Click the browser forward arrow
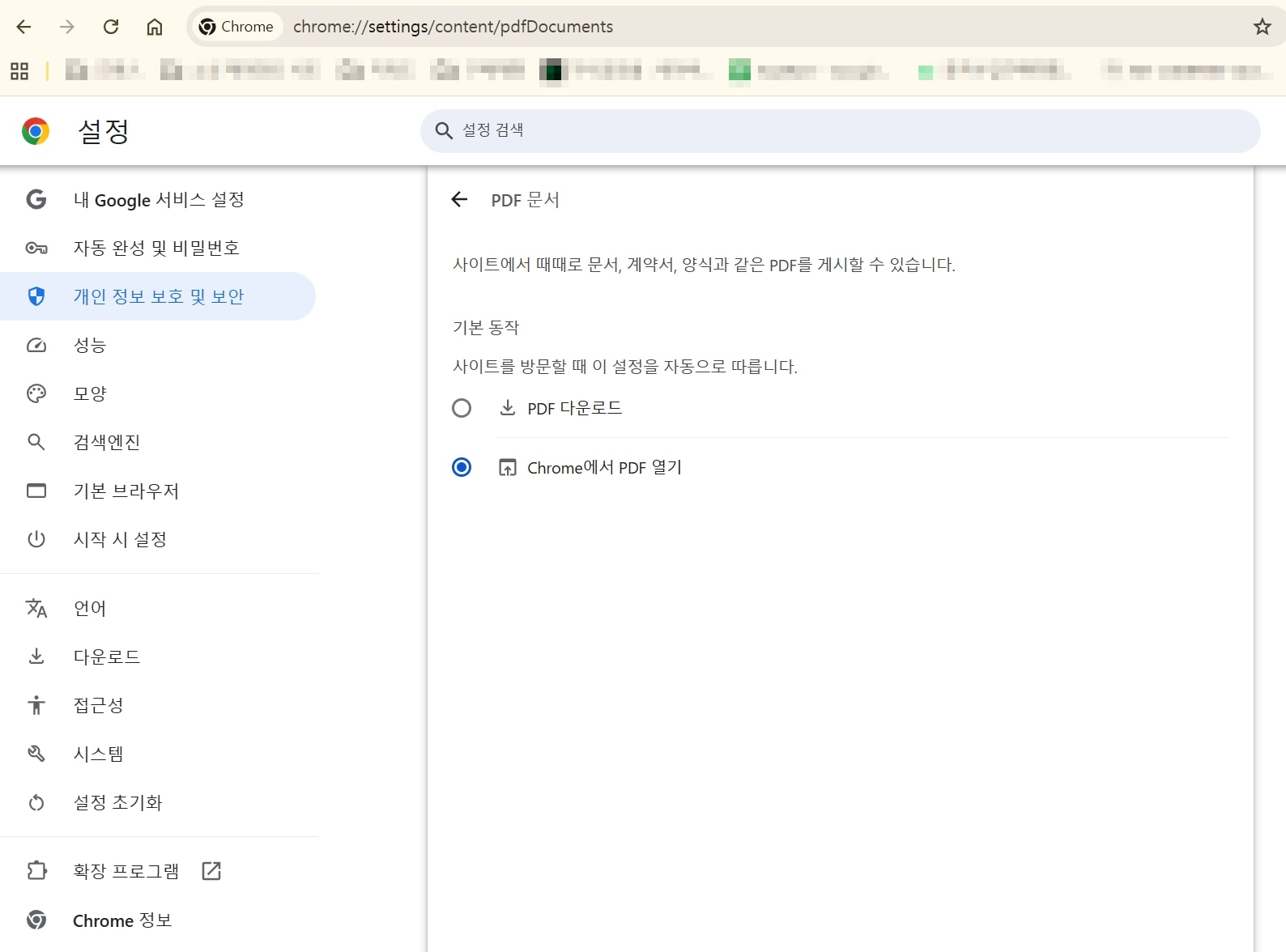The width and height of the screenshot is (1286, 952). (x=67, y=27)
